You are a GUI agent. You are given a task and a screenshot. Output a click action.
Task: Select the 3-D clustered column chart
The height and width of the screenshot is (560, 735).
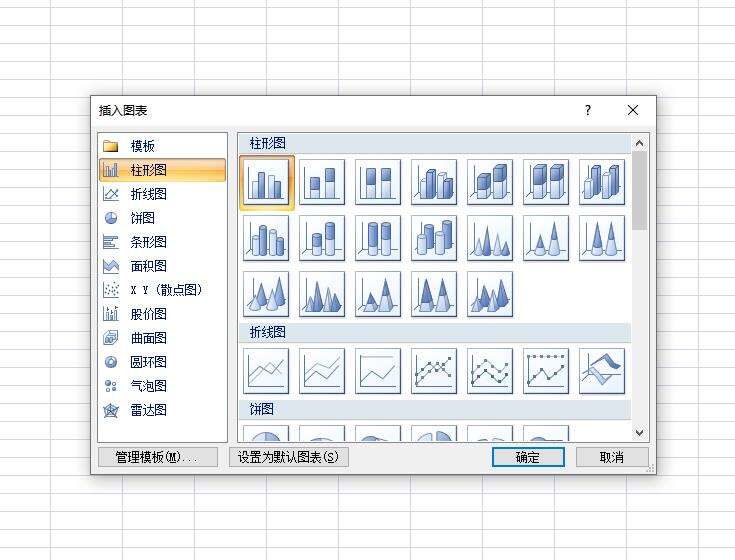[434, 182]
